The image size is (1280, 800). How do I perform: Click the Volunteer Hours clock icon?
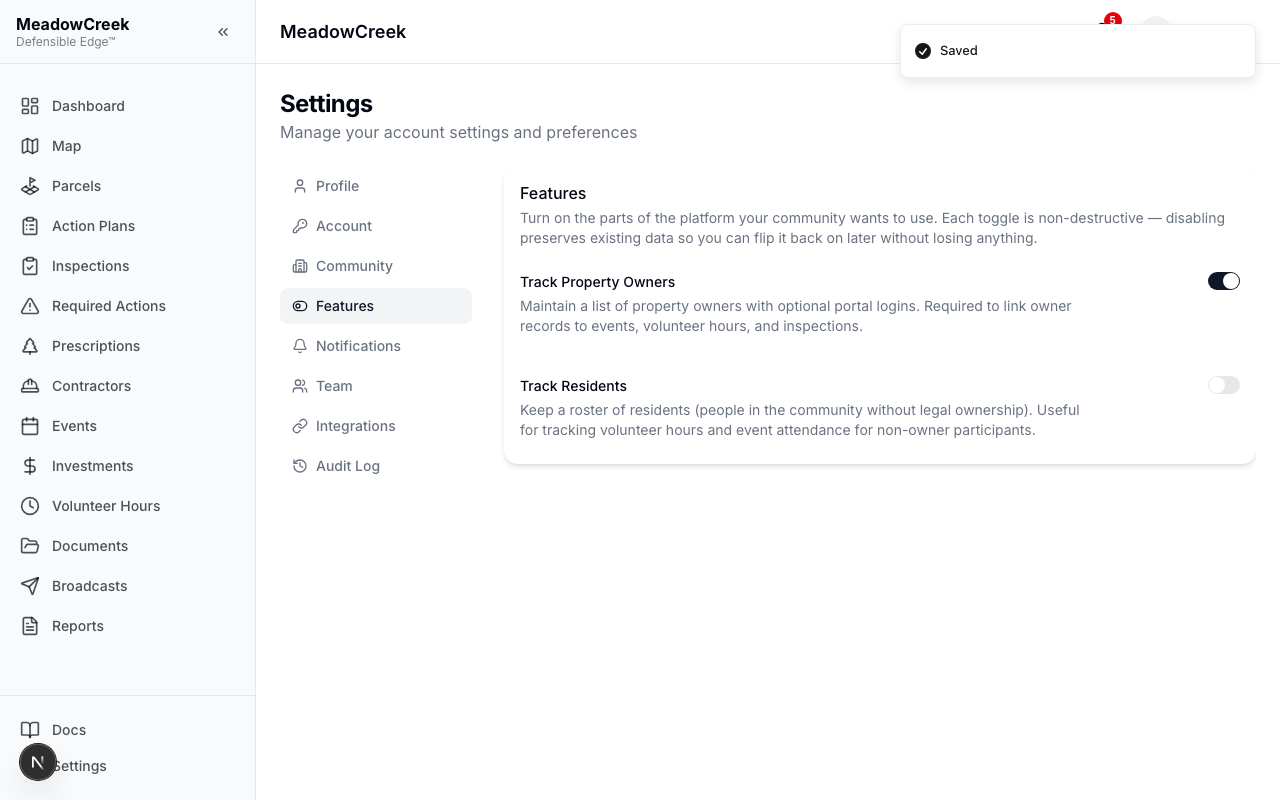click(30, 506)
